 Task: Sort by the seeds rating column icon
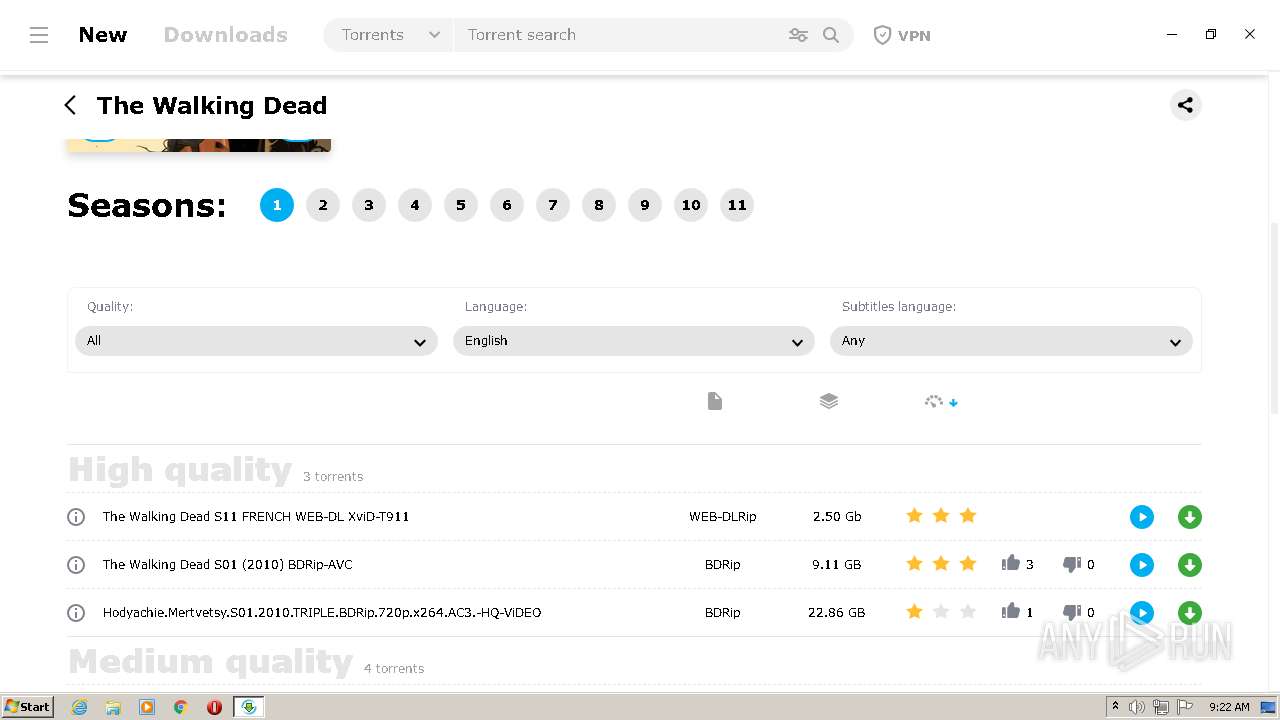pyautogui.click(x=941, y=402)
